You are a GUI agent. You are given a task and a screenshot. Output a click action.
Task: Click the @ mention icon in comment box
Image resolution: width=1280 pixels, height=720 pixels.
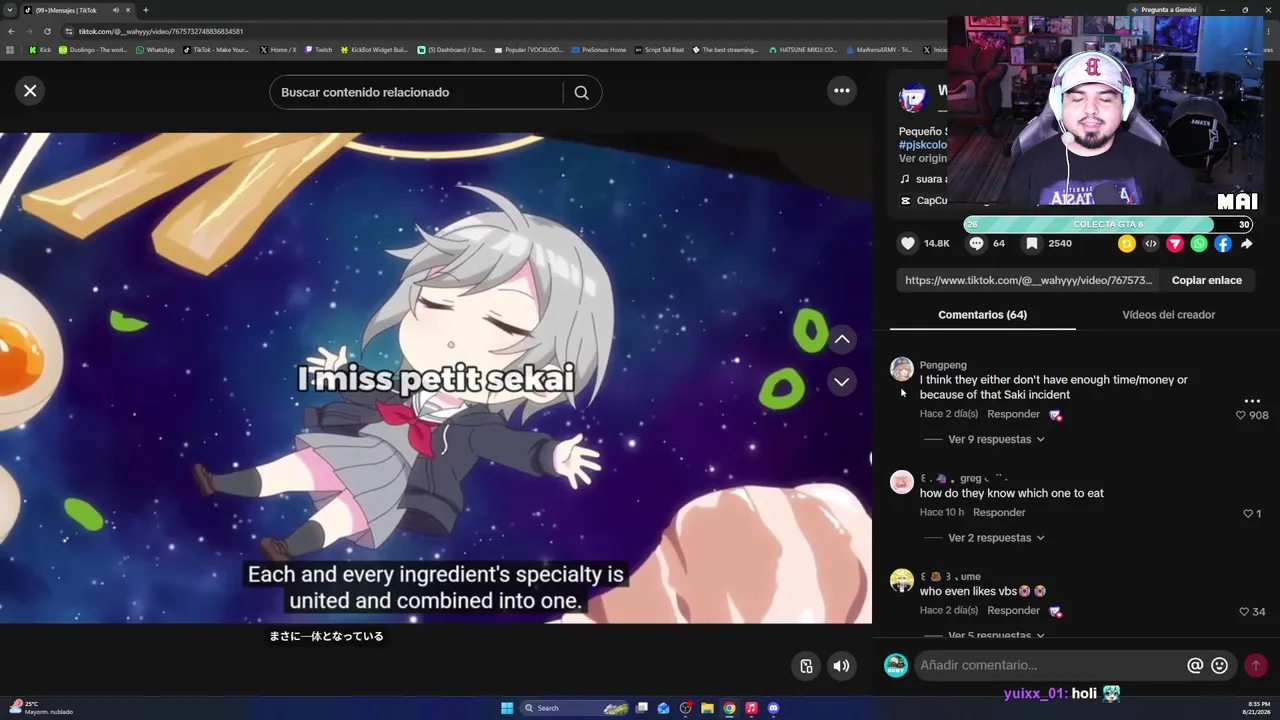(x=1195, y=665)
